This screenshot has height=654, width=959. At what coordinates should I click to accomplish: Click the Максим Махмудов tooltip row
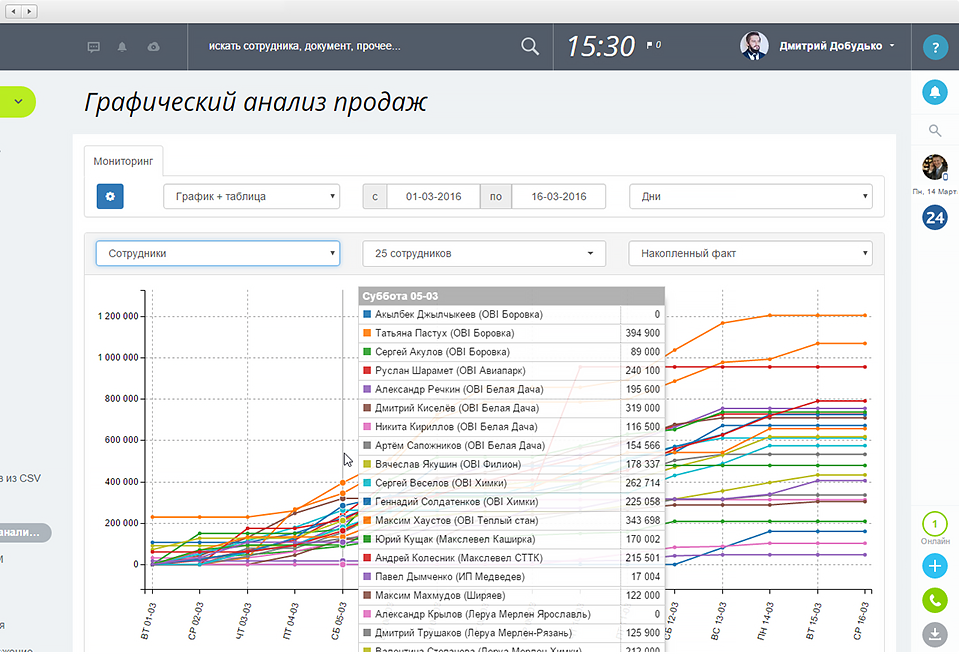click(x=511, y=595)
